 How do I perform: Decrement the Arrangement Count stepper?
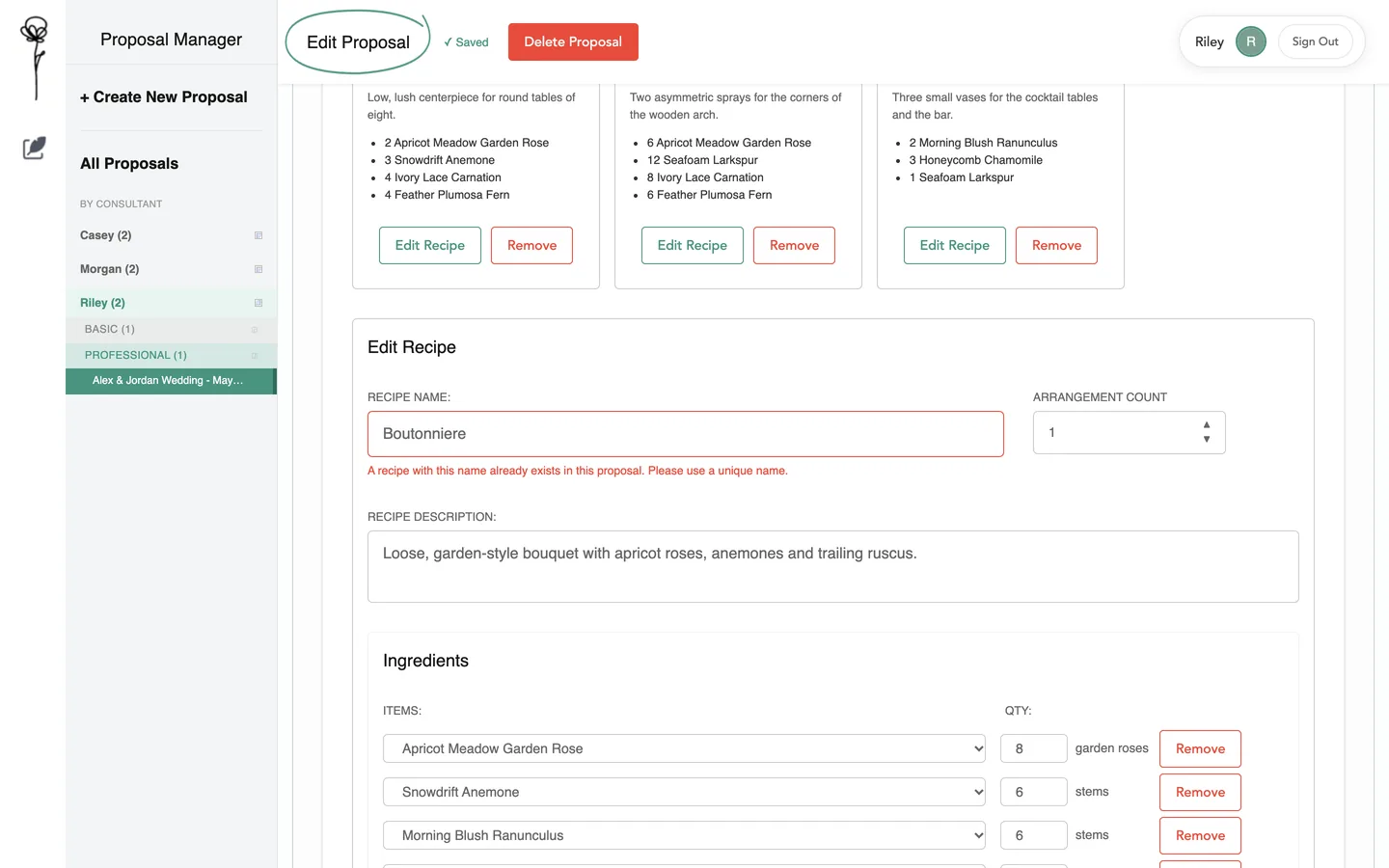pos(1207,440)
